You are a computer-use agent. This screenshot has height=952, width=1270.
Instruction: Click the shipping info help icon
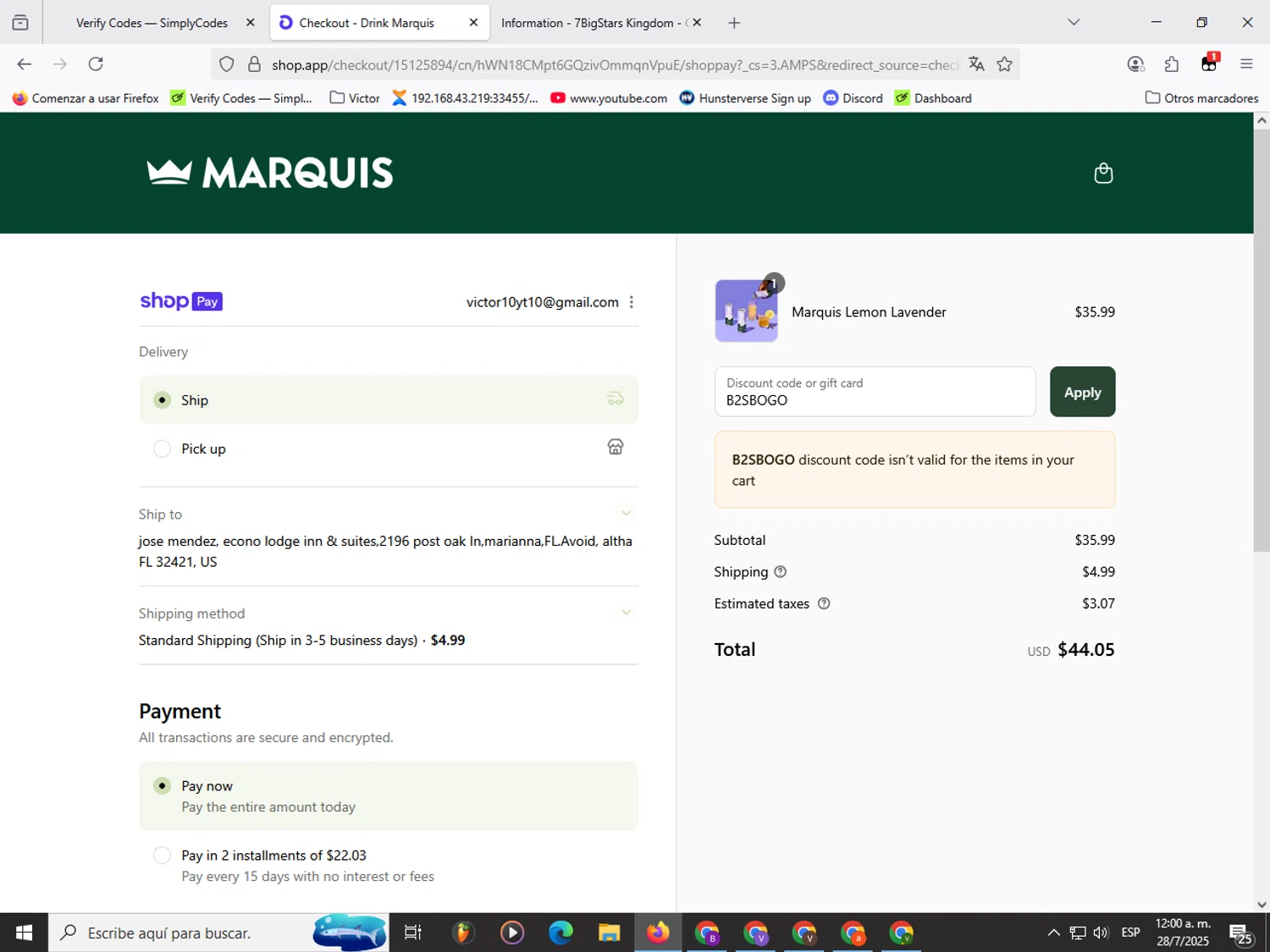click(781, 572)
